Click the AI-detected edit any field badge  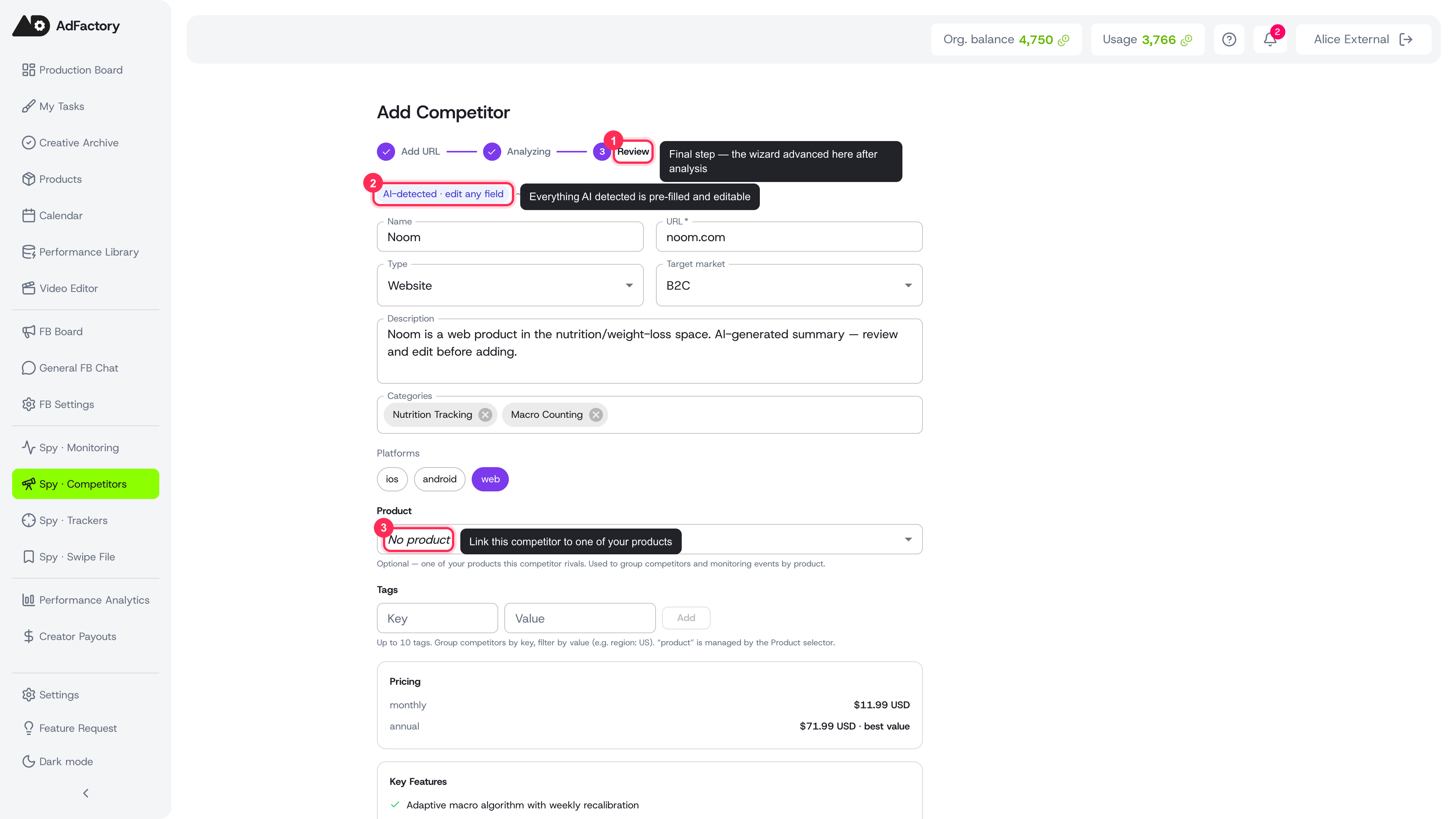[443, 194]
